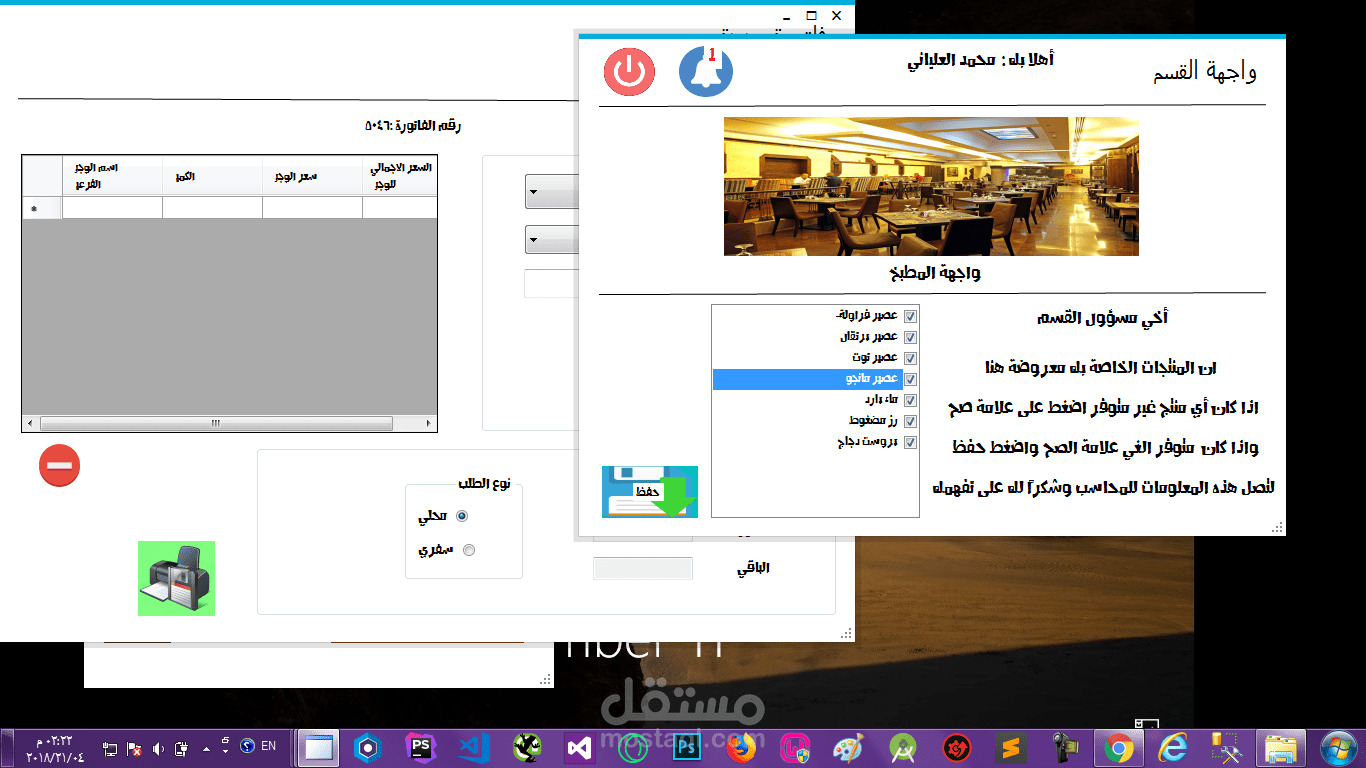Click the الباقي remaining amount field
This screenshot has width=1366, height=768.
643,569
